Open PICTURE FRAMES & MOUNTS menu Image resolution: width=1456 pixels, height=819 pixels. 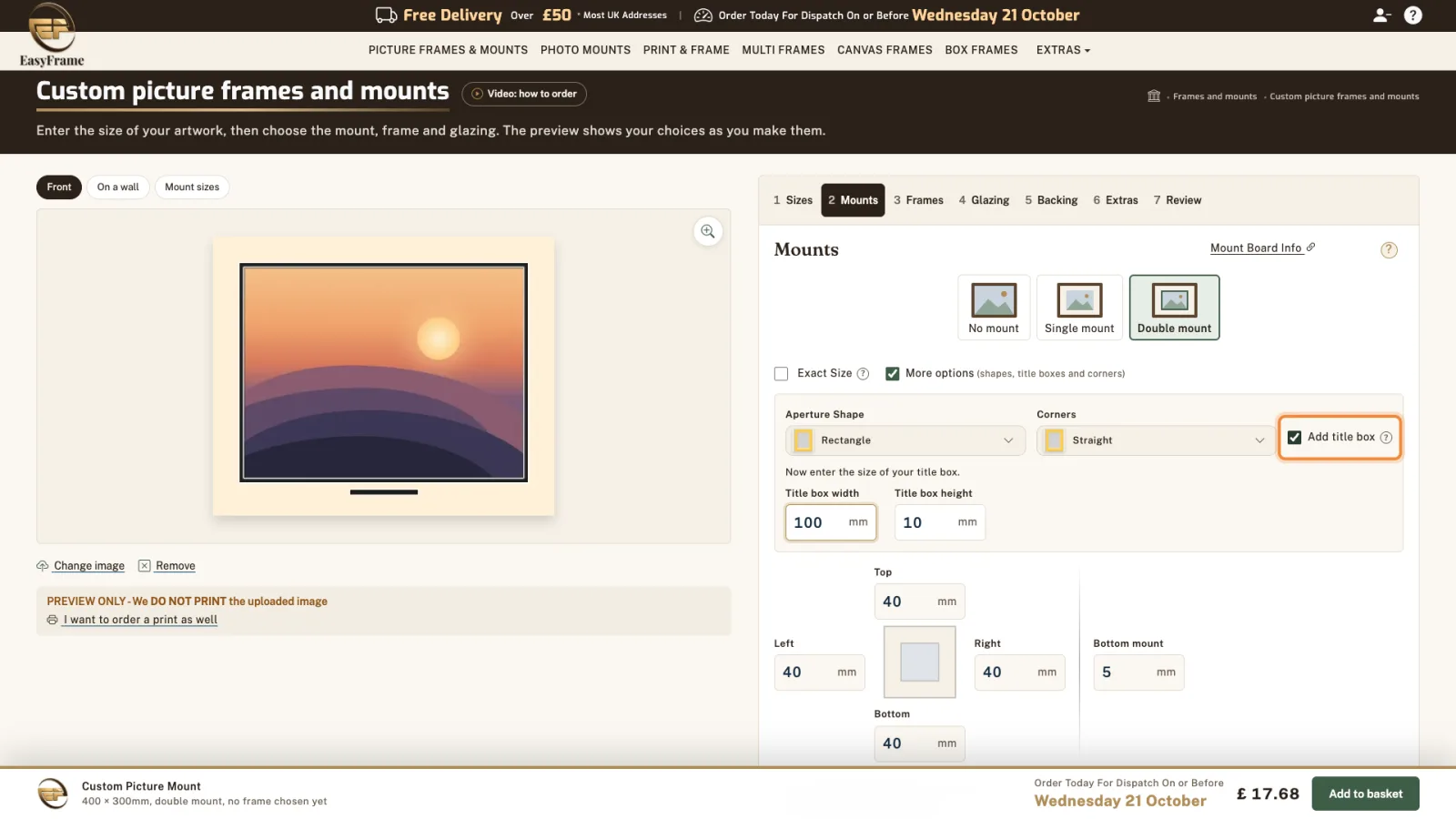click(448, 50)
